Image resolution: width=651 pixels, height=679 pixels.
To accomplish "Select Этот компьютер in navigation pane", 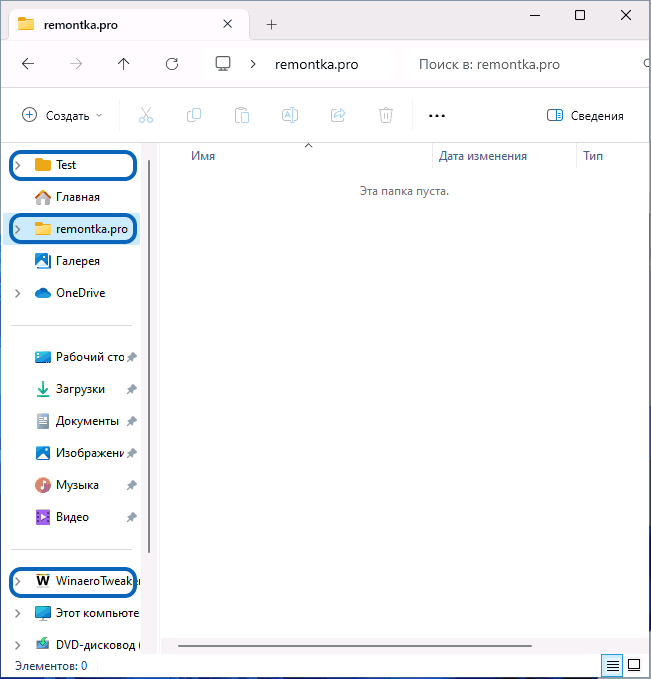I will tap(87, 613).
